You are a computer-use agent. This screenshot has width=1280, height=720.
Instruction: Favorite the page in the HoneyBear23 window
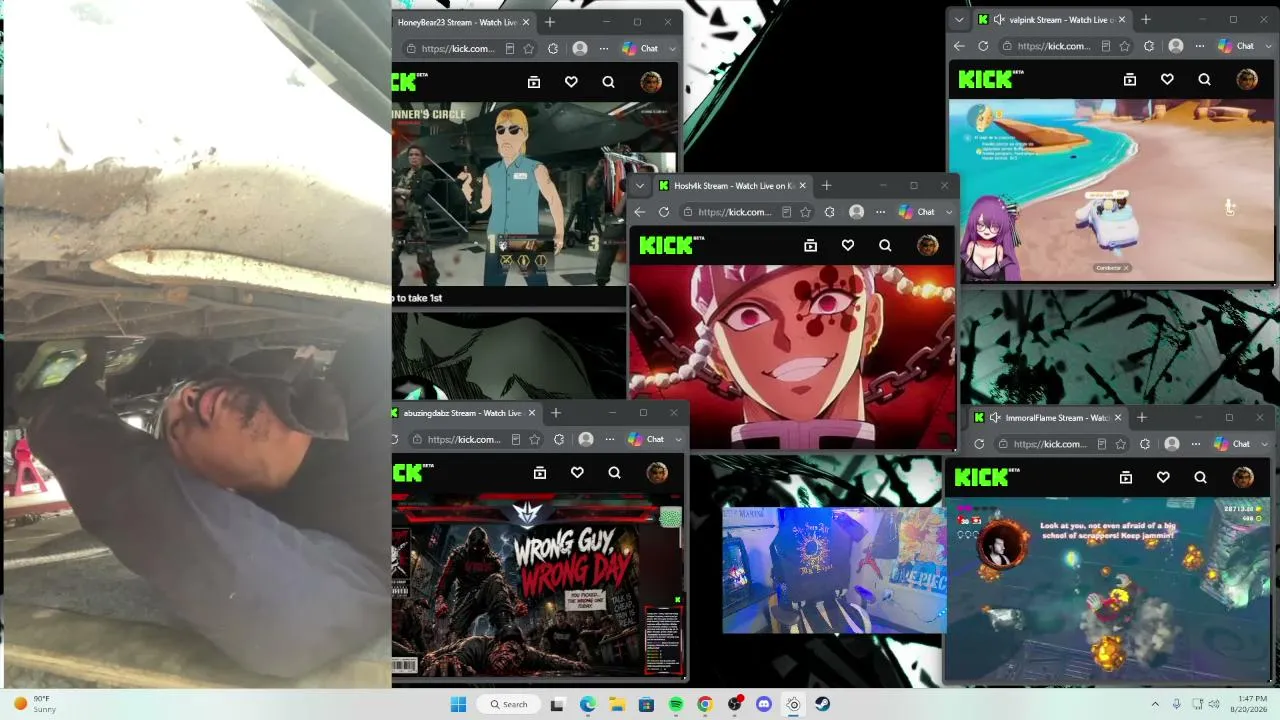coord(529,48)
